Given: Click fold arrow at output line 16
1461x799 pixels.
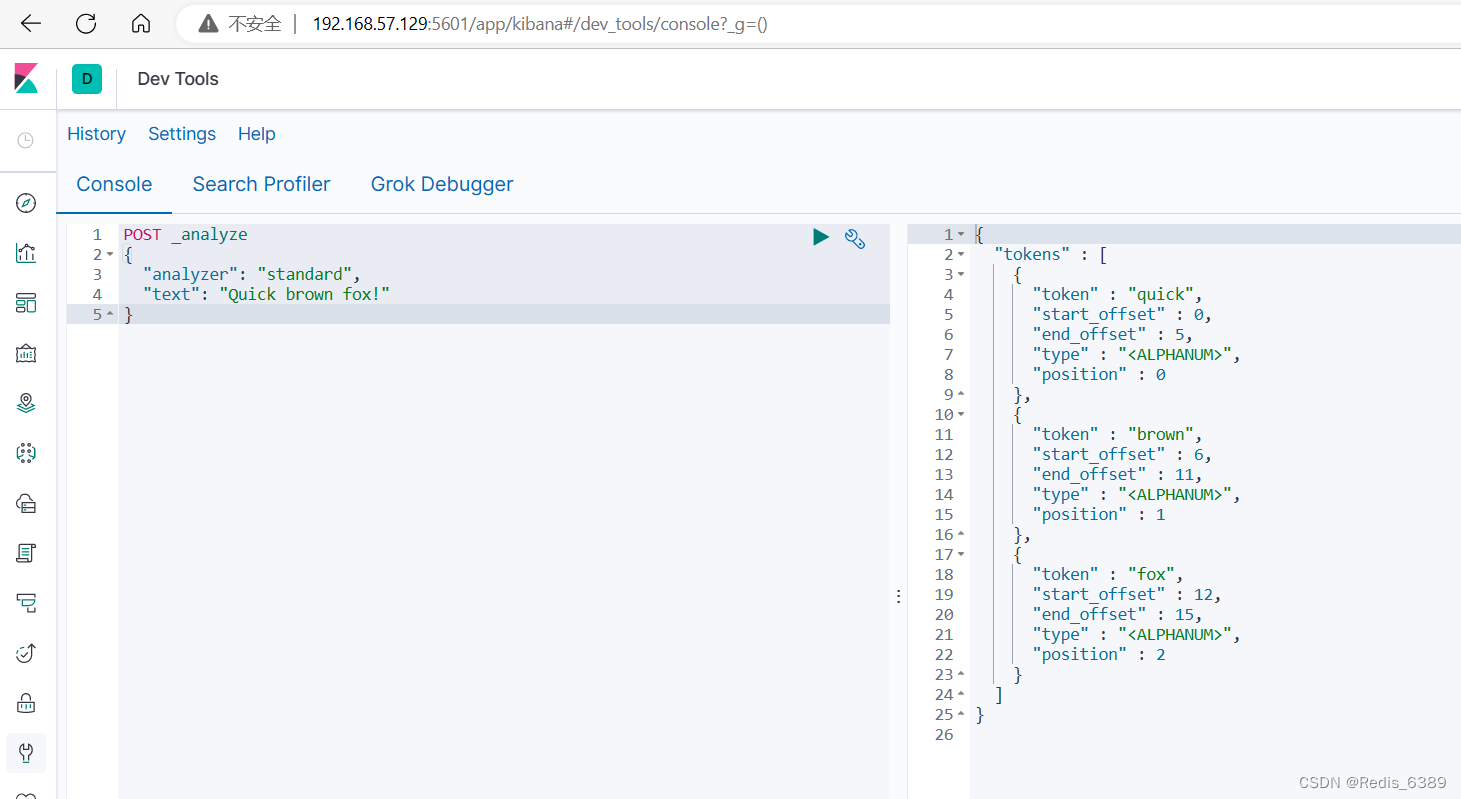Looking at the screenshot, I should (x=961, y=534).
